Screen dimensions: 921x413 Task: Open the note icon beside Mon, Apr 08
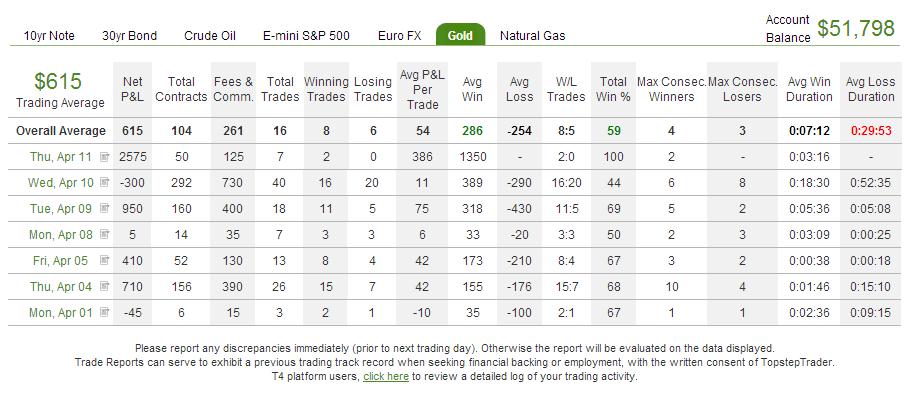click(x=105, y=234)
